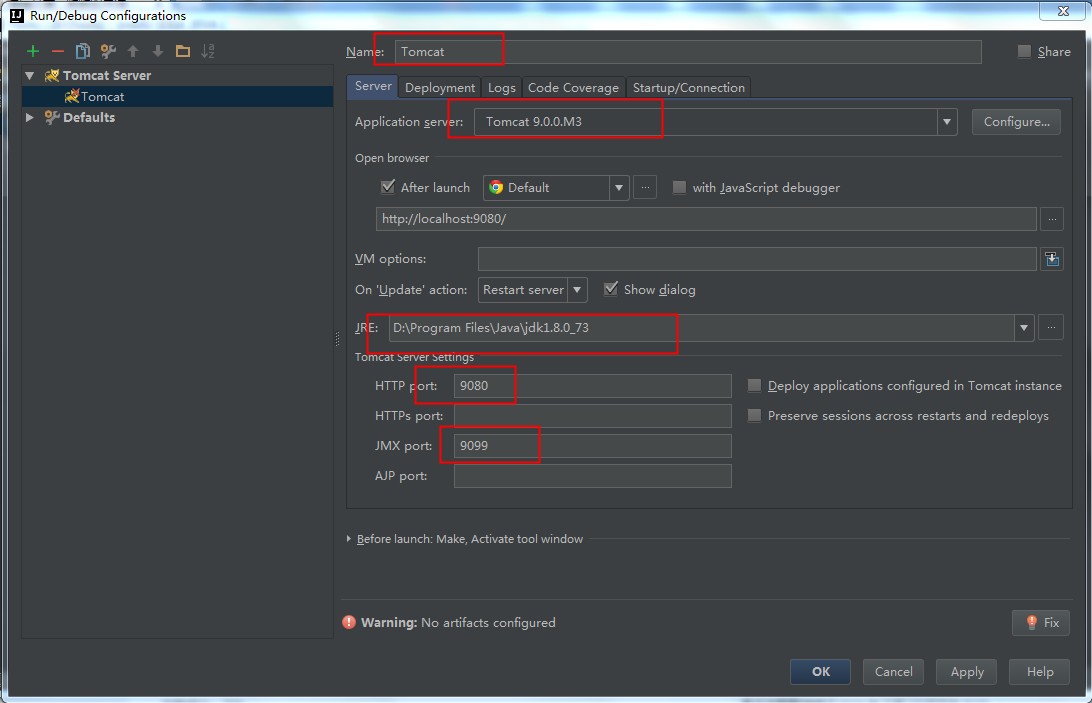
Task: Open the Startup/Connection tab
Action: click(688, 88)
